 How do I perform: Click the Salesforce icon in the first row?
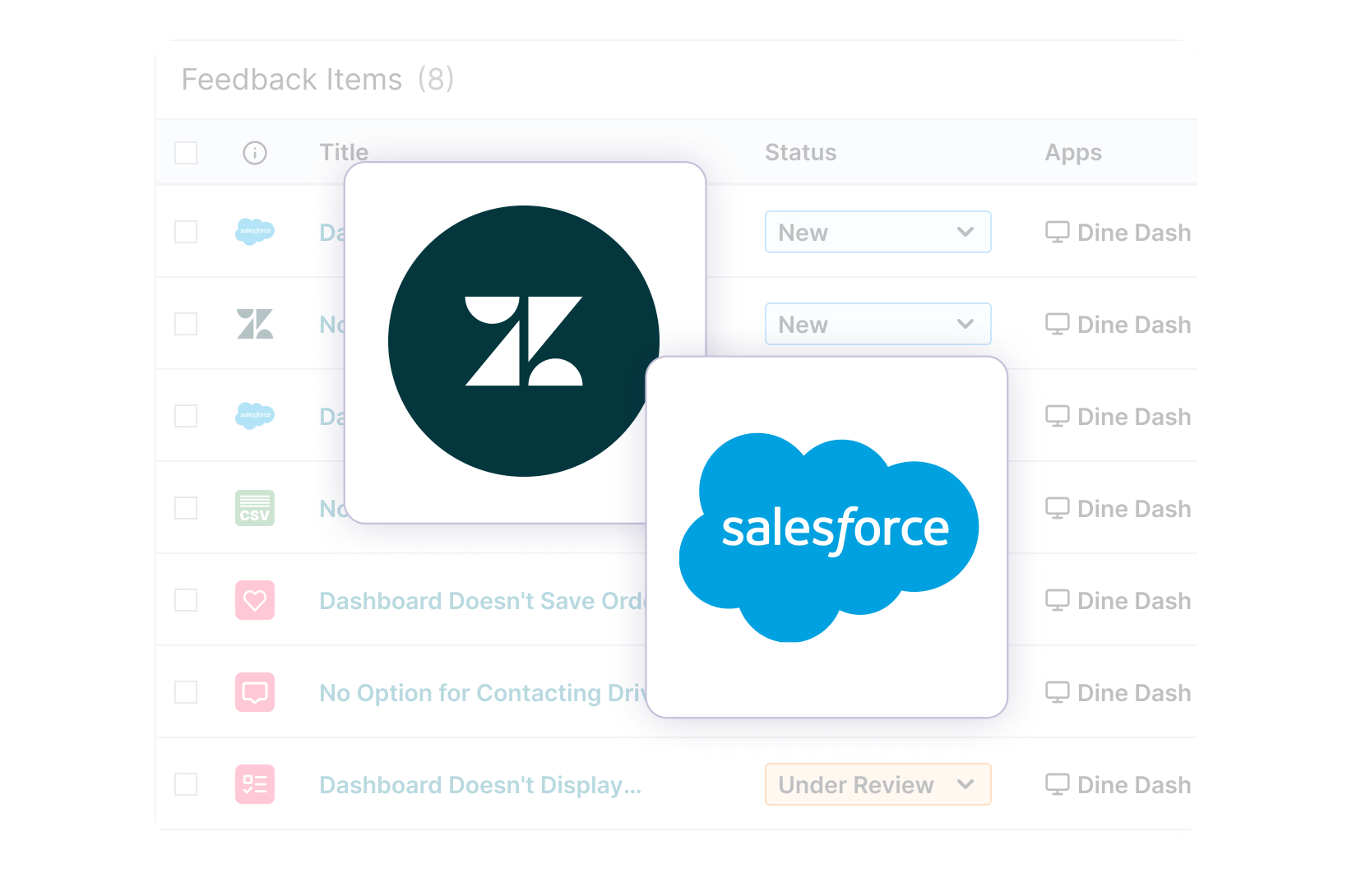255,232
